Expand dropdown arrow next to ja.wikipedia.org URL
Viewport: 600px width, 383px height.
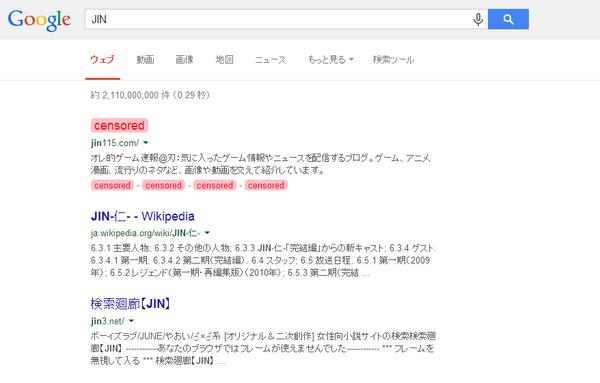[207, 233]
